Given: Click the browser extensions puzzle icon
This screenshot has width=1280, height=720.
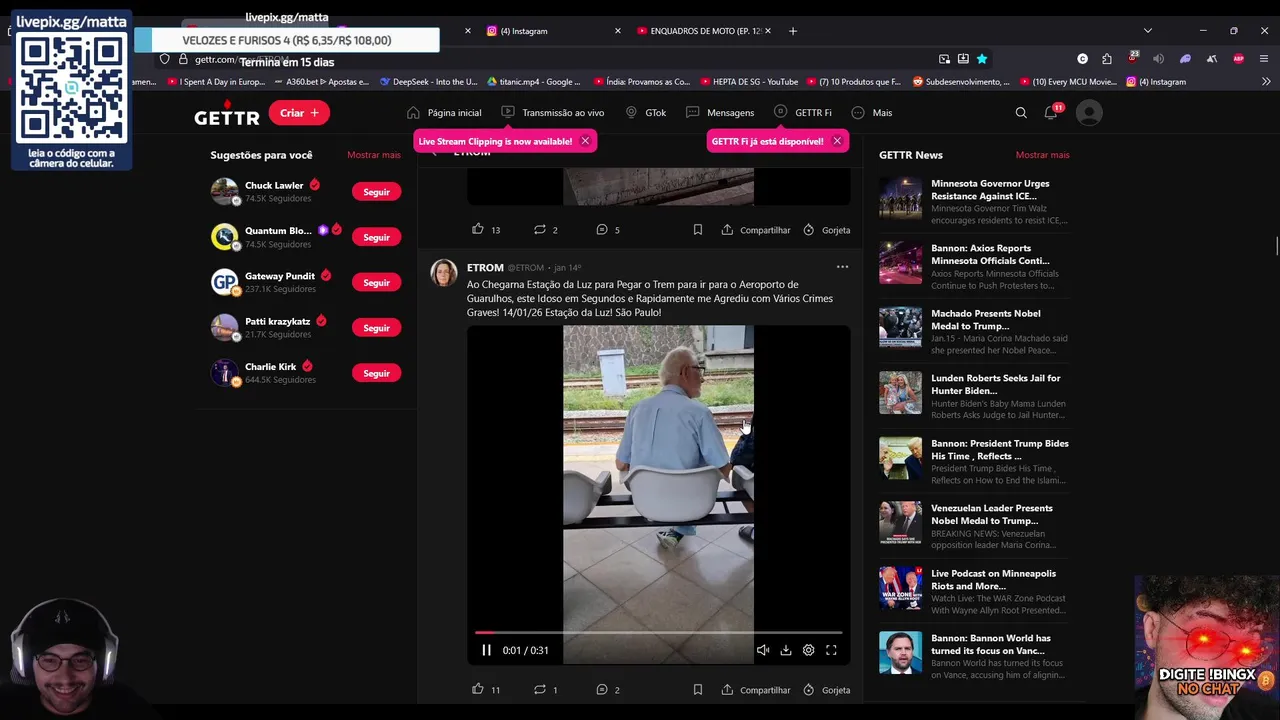Looking at the screenshot, I should pyautogui.click(x=1107, y=59).
